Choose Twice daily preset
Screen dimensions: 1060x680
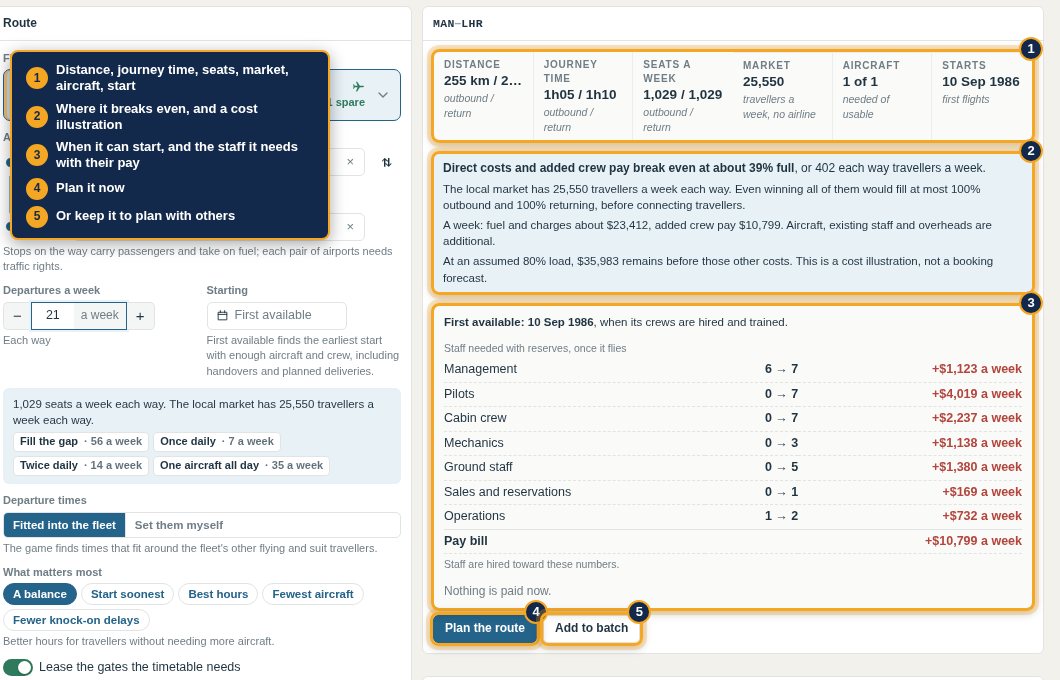(x=80, y=466)
